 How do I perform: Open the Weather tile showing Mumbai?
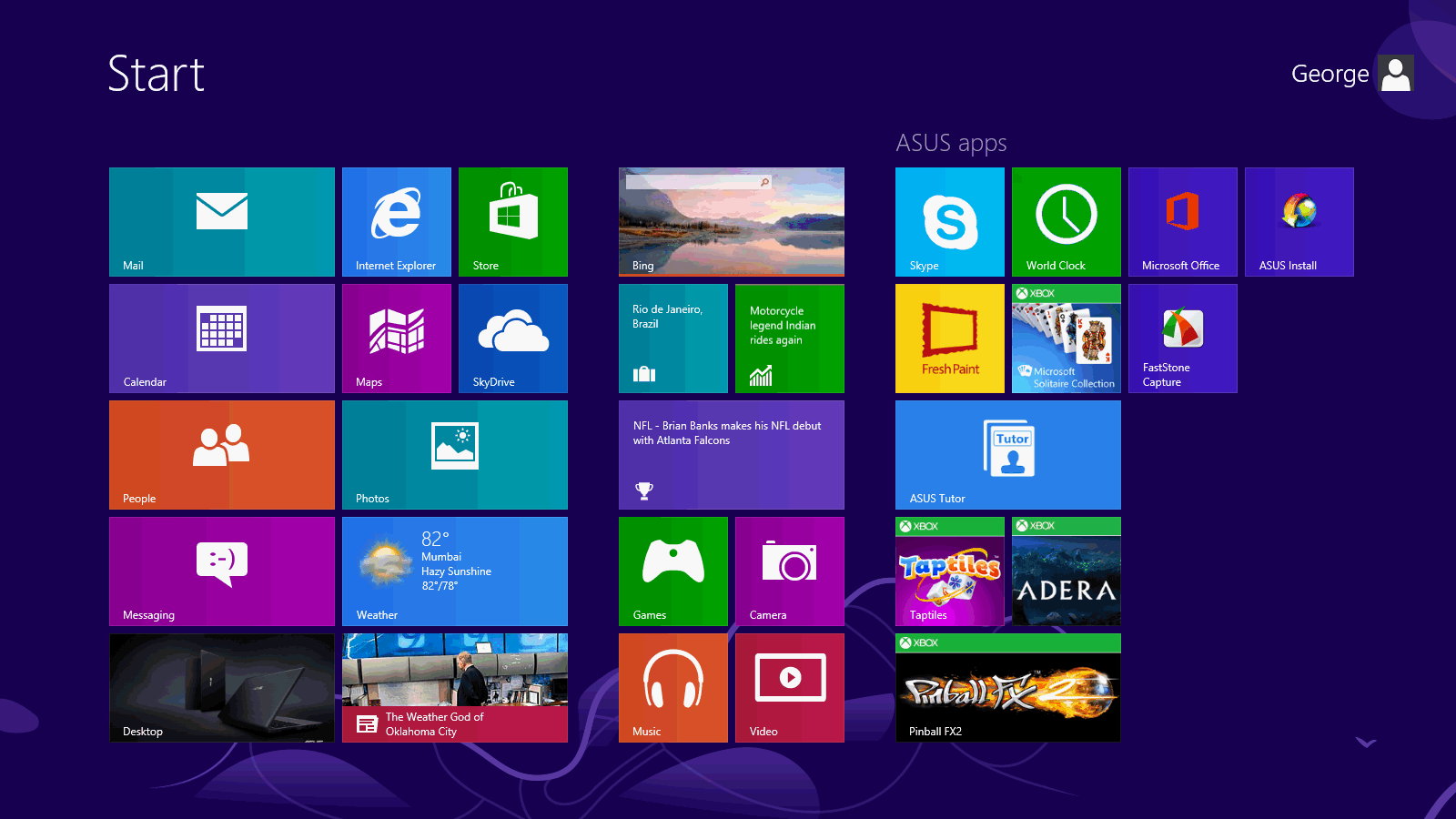pos(455,571)
